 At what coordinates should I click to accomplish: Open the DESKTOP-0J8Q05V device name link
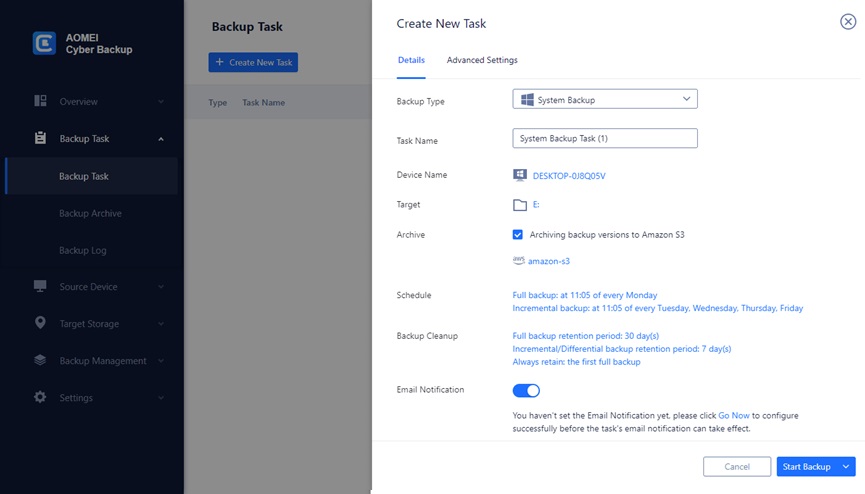[x=568, y=175]
